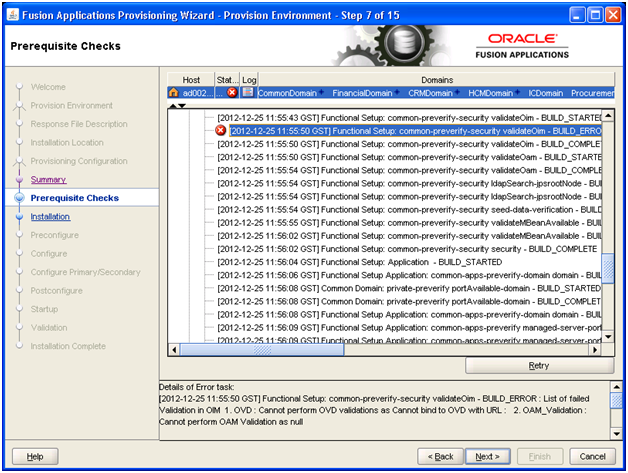Click down arrow of error details scrollbar
This screenshot has width=628, height=473.
click(x=616, y=433)
